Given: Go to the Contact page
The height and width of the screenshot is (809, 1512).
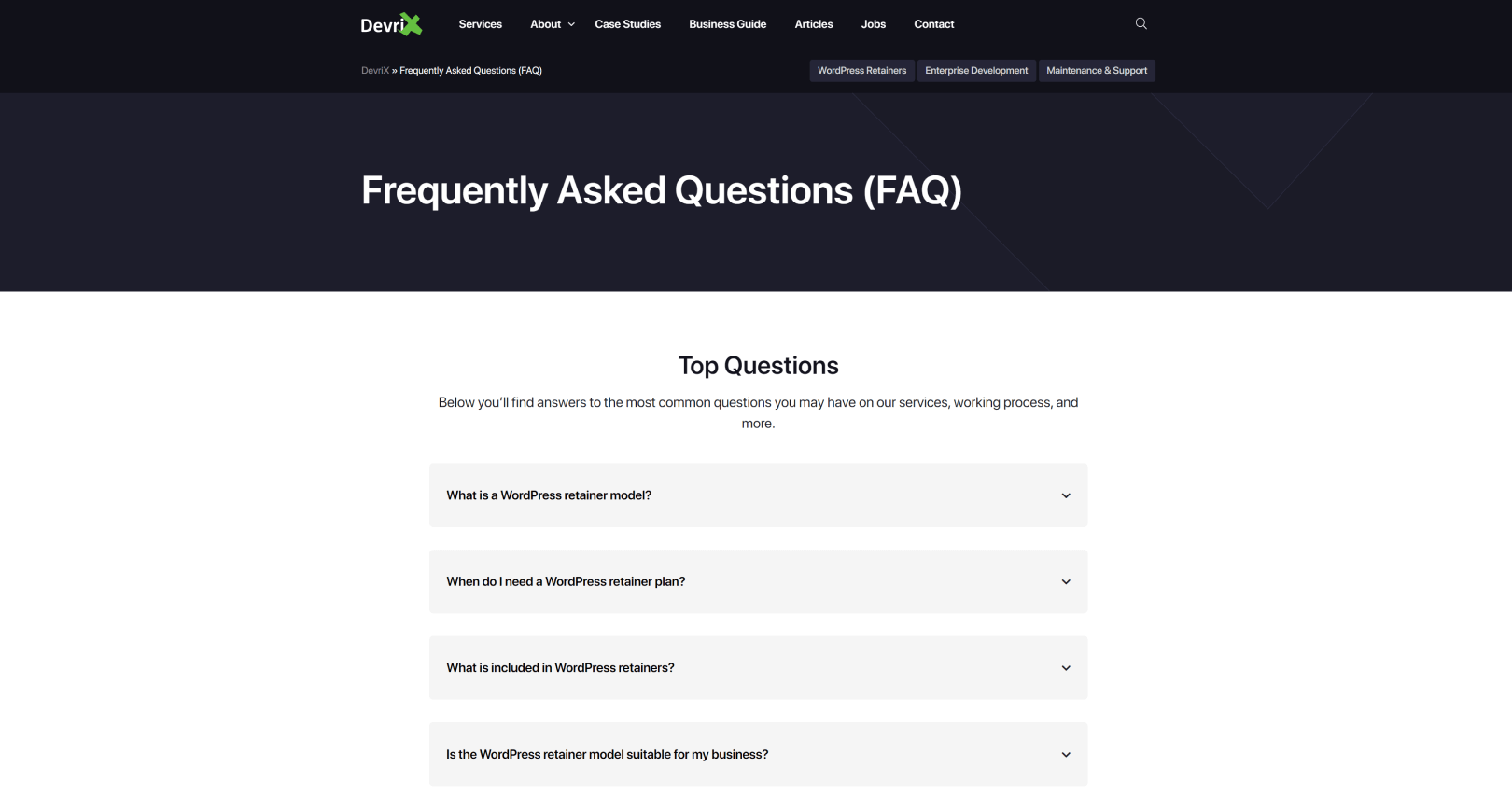Looking at the screenshot, I should [x=933, y=24].
